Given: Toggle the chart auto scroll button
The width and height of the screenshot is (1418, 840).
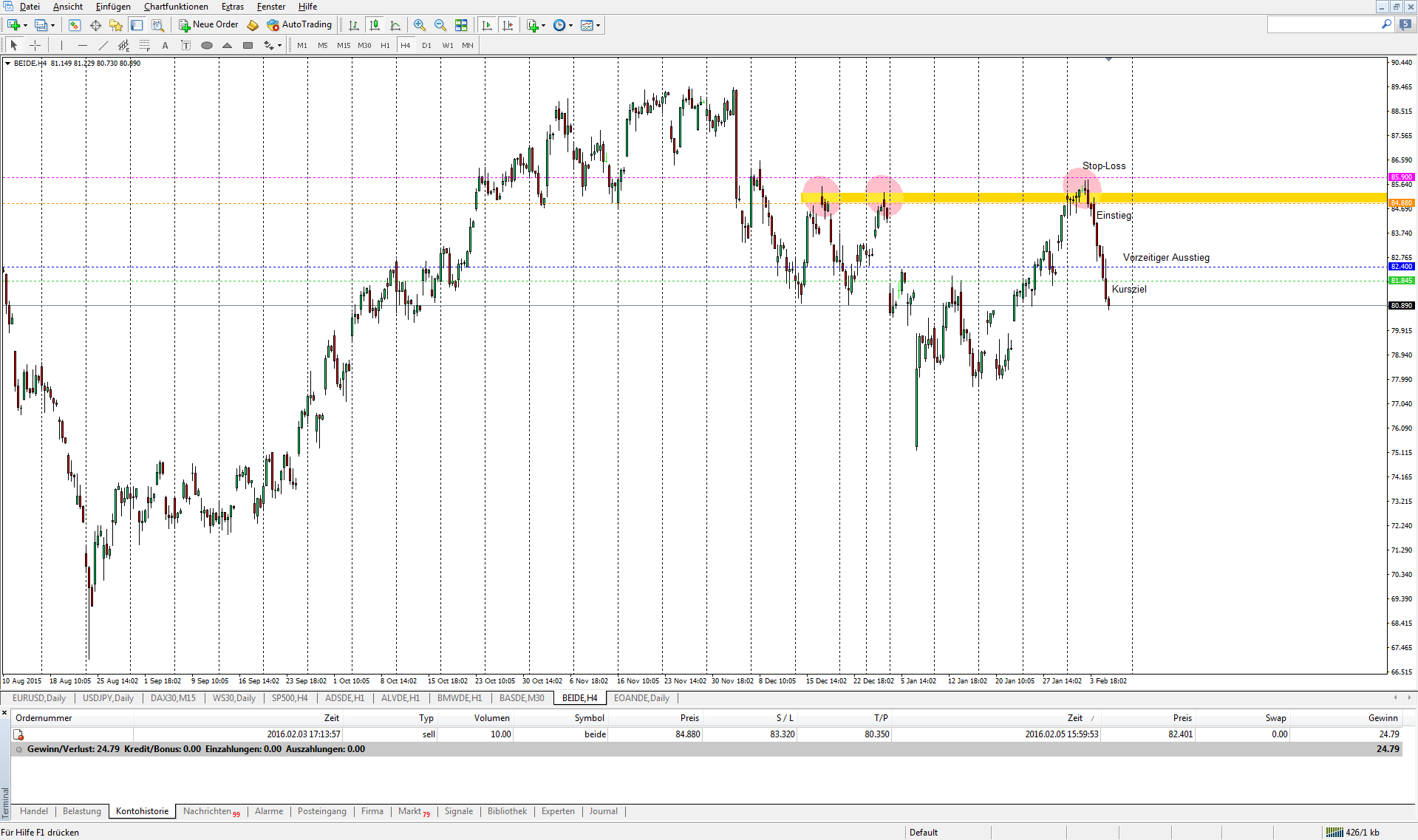Looking at the screenshot, I should coord(486,25).
